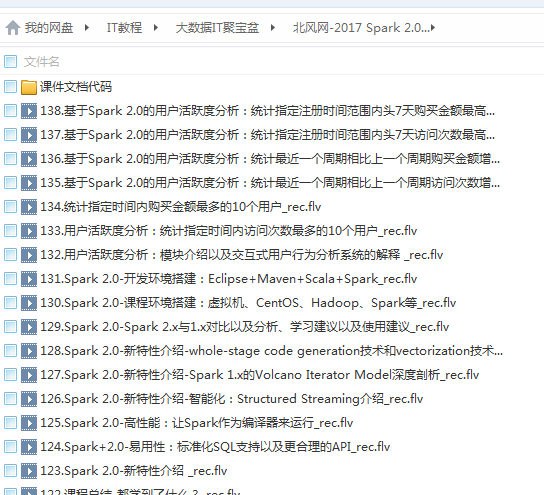
Task: Open file 133.用户活跃度分析 访问次数最多的10个用户
Action: (x=229, y=231)
